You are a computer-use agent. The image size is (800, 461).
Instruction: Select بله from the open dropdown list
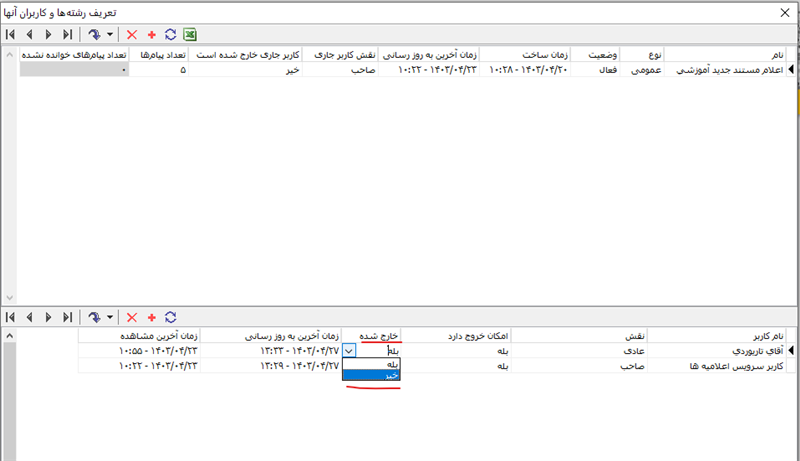370,364
